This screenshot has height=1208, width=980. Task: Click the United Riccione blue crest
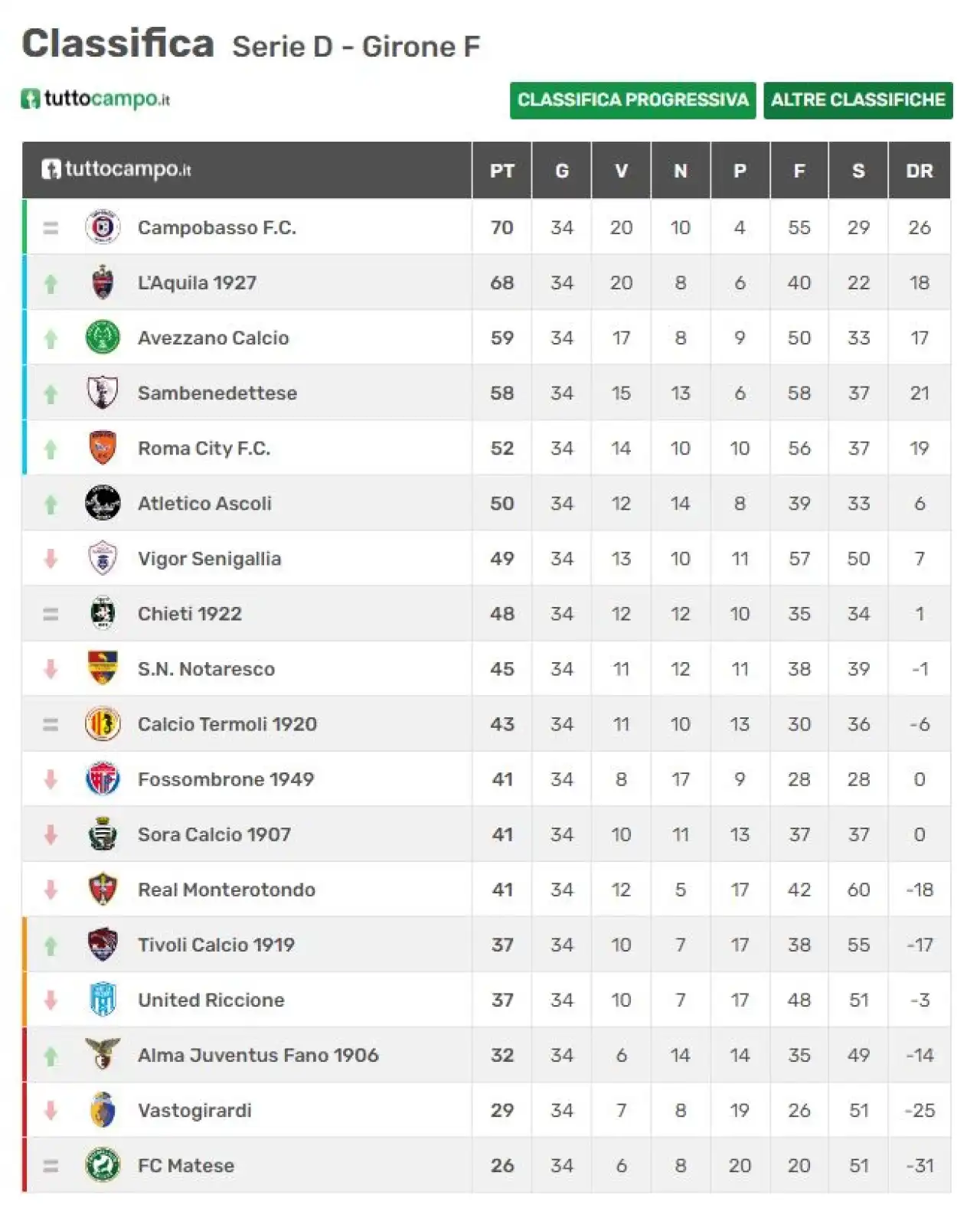103,999
